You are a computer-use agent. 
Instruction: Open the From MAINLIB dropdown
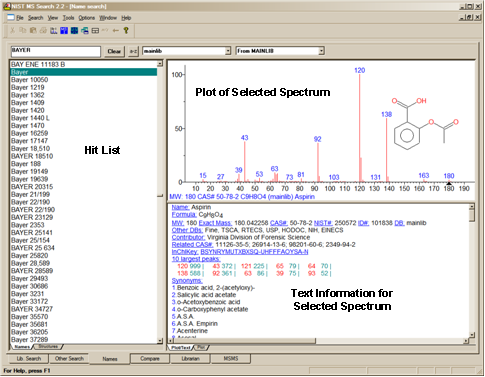pos(321,51)
